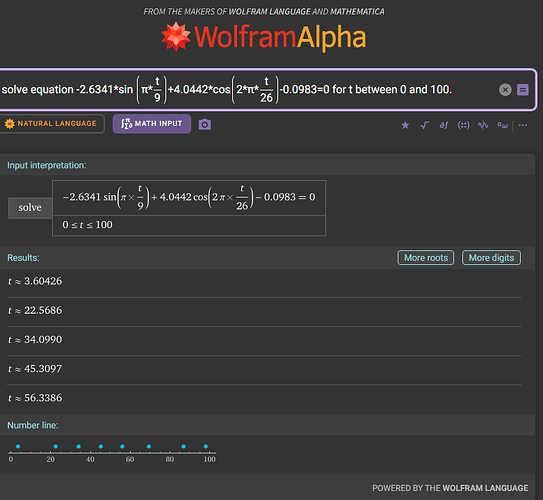Click Powered by the Wolfram Language text
Image resolution: width=543 pixels, height=500 pixels.
[450, 488]
